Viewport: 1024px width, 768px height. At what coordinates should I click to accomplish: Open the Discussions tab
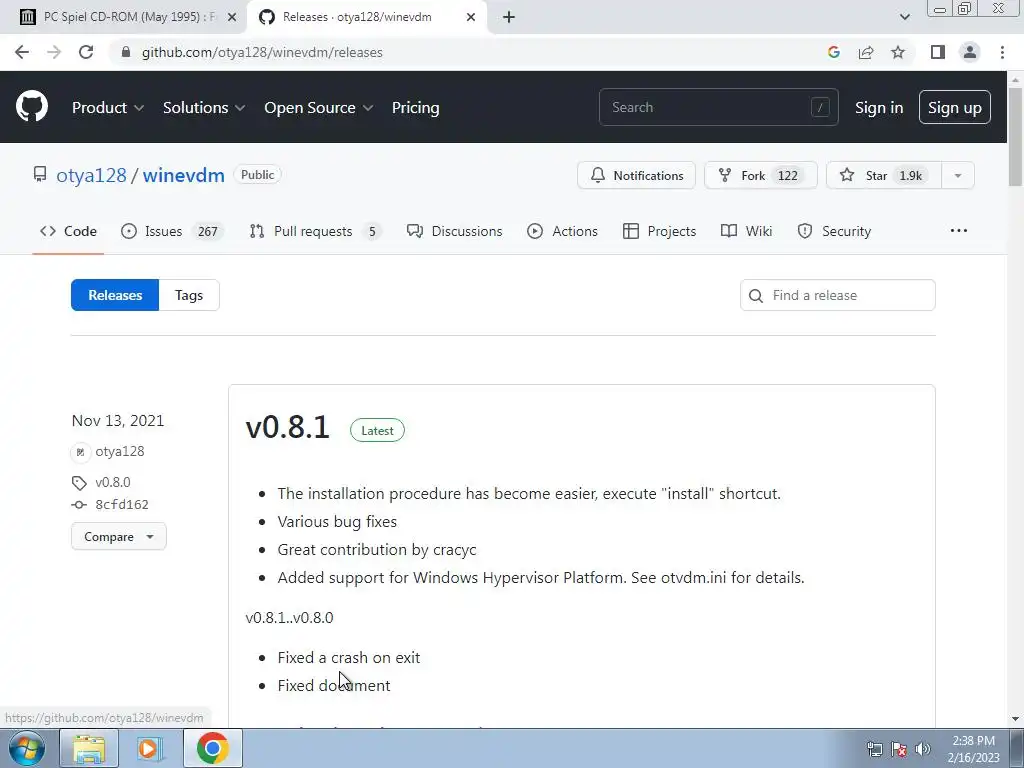click(455, 231)
